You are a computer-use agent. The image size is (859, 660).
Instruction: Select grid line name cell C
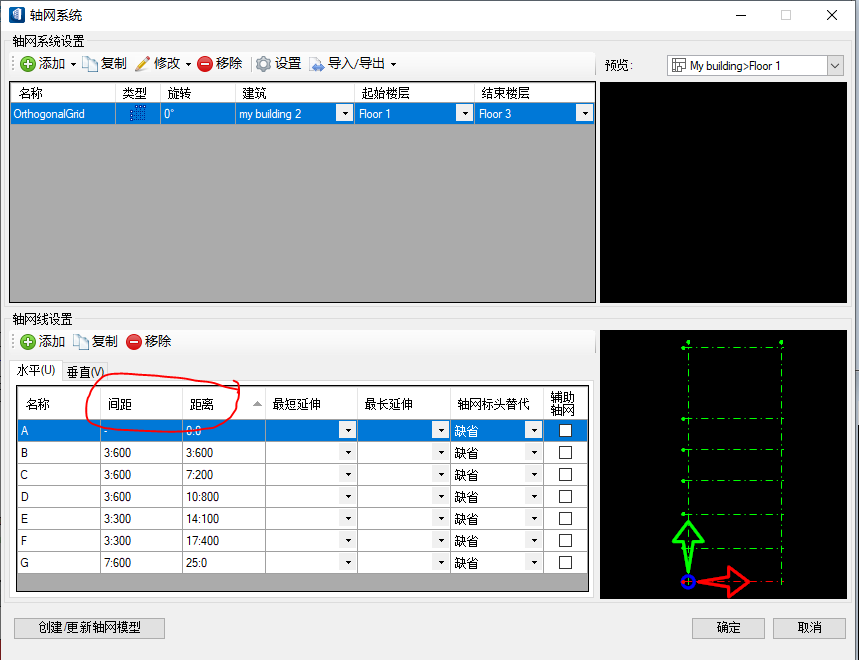pyautogui.click(x=59, y=474)
